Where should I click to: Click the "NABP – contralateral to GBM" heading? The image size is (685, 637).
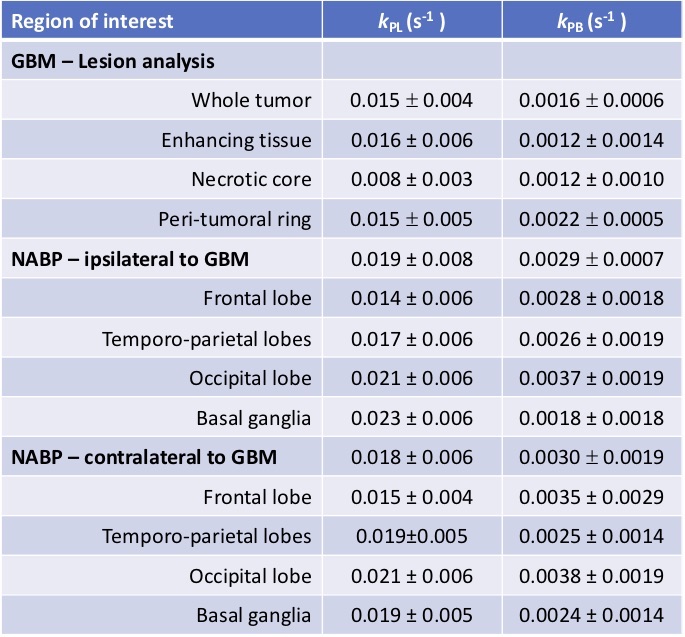(144, 457)
